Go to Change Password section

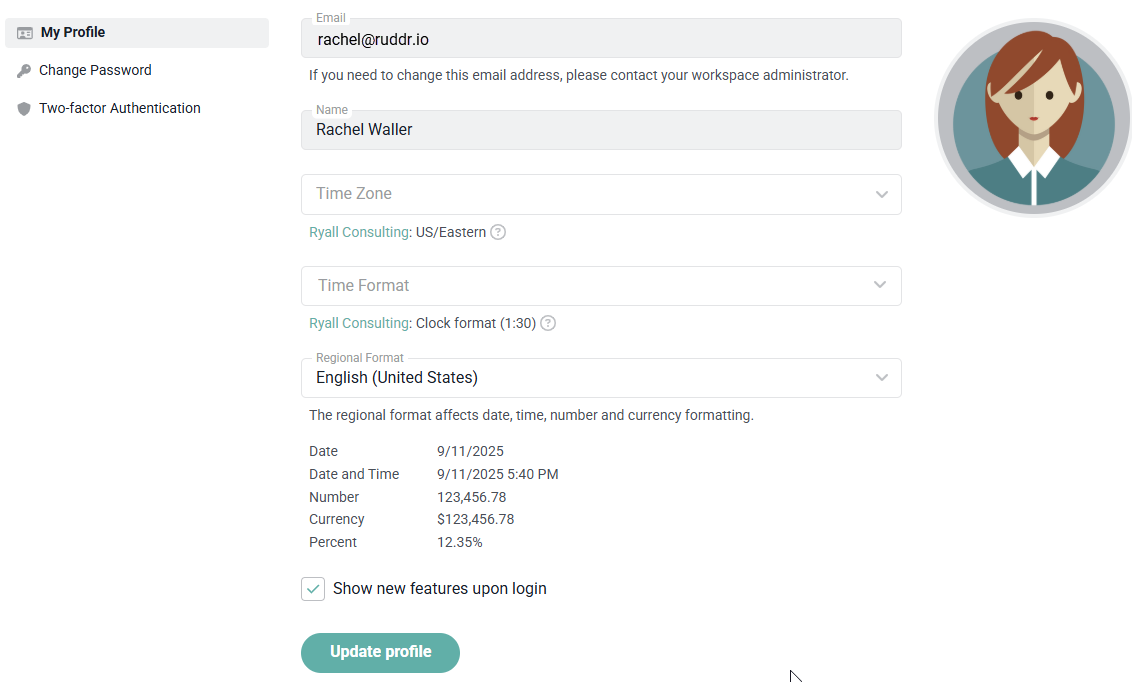(x=95, y=71)
